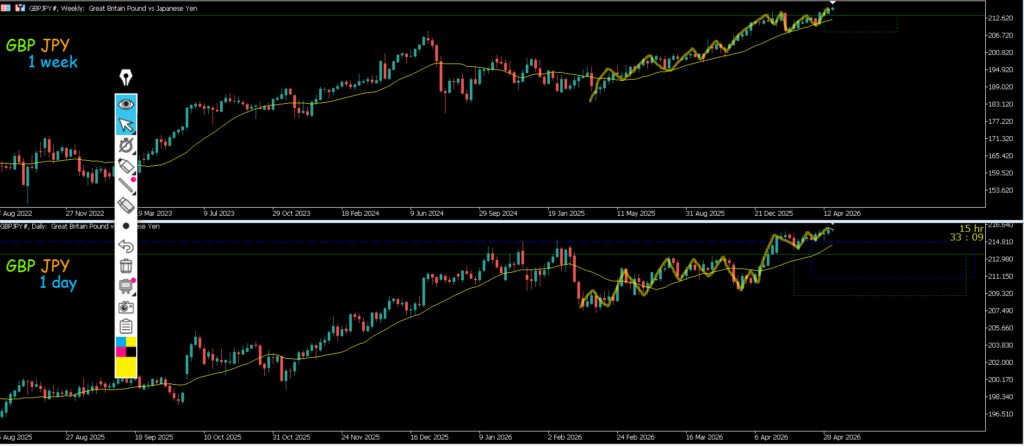1024x446 pixels.
Task: Undo the last drawing with the curved arrow
Action: (x=126, y=246)
